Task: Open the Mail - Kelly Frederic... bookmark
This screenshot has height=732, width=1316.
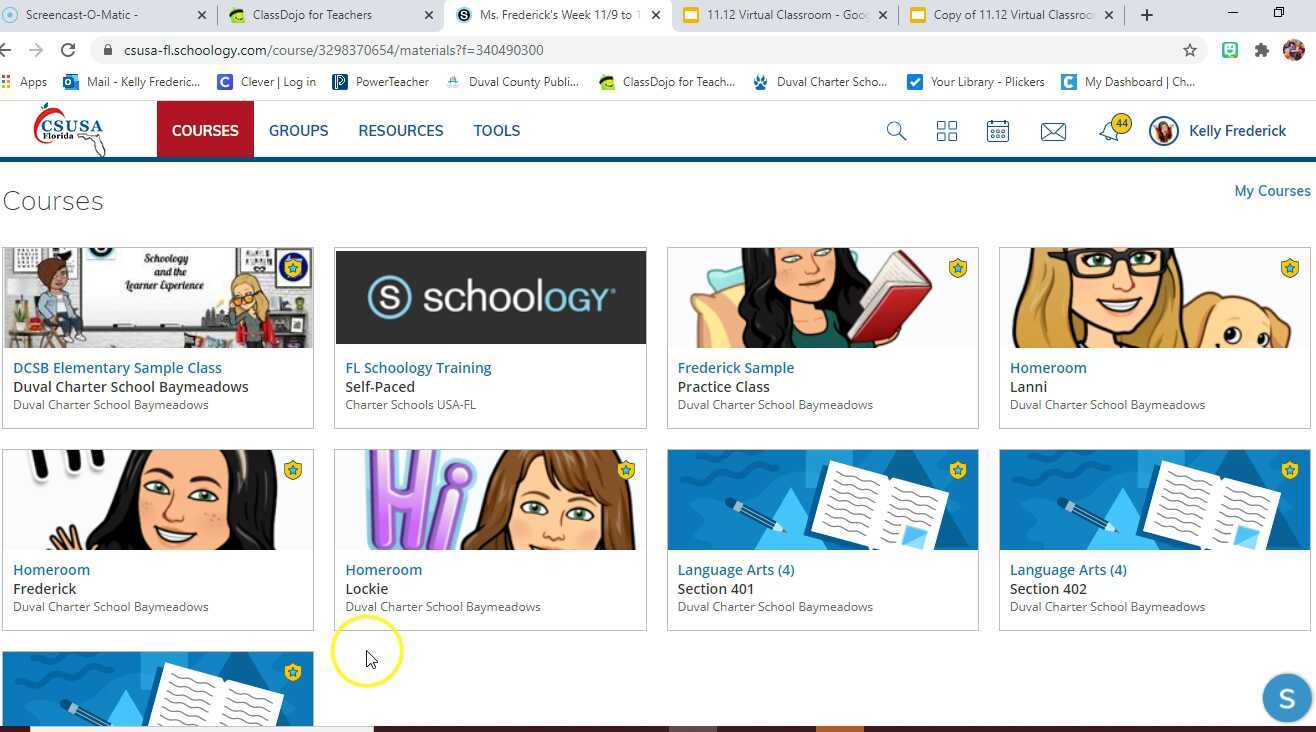Action: pos(132,82)
